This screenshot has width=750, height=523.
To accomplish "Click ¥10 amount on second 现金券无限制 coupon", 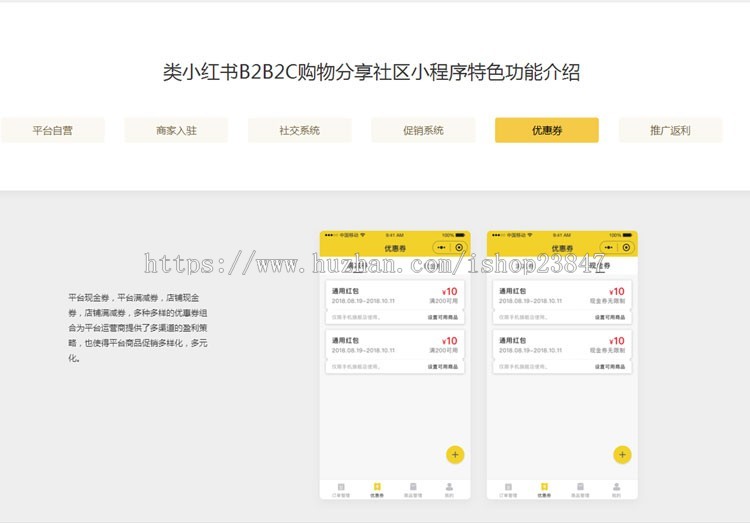I will point(617,341).
